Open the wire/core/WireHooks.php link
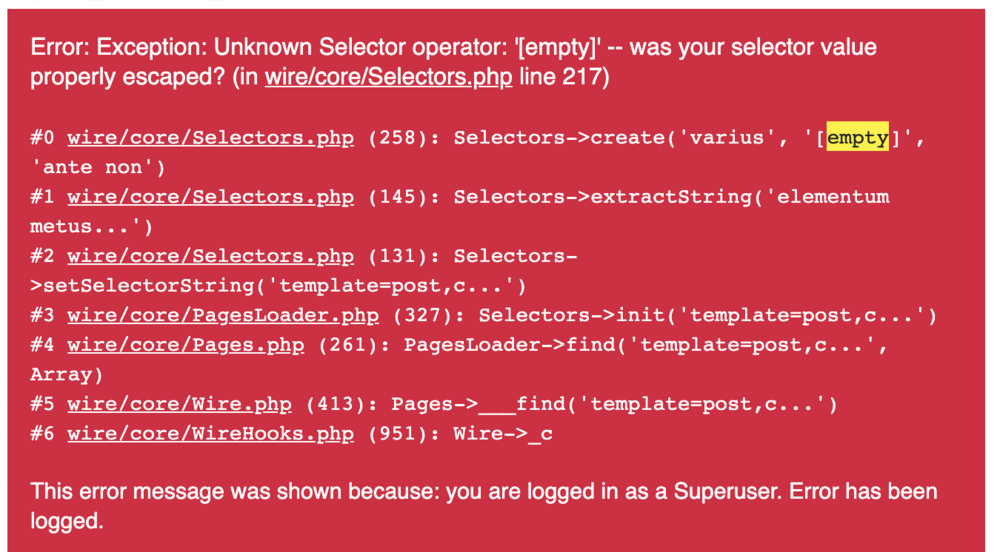Screen dimensions: 1000x552 210,434
